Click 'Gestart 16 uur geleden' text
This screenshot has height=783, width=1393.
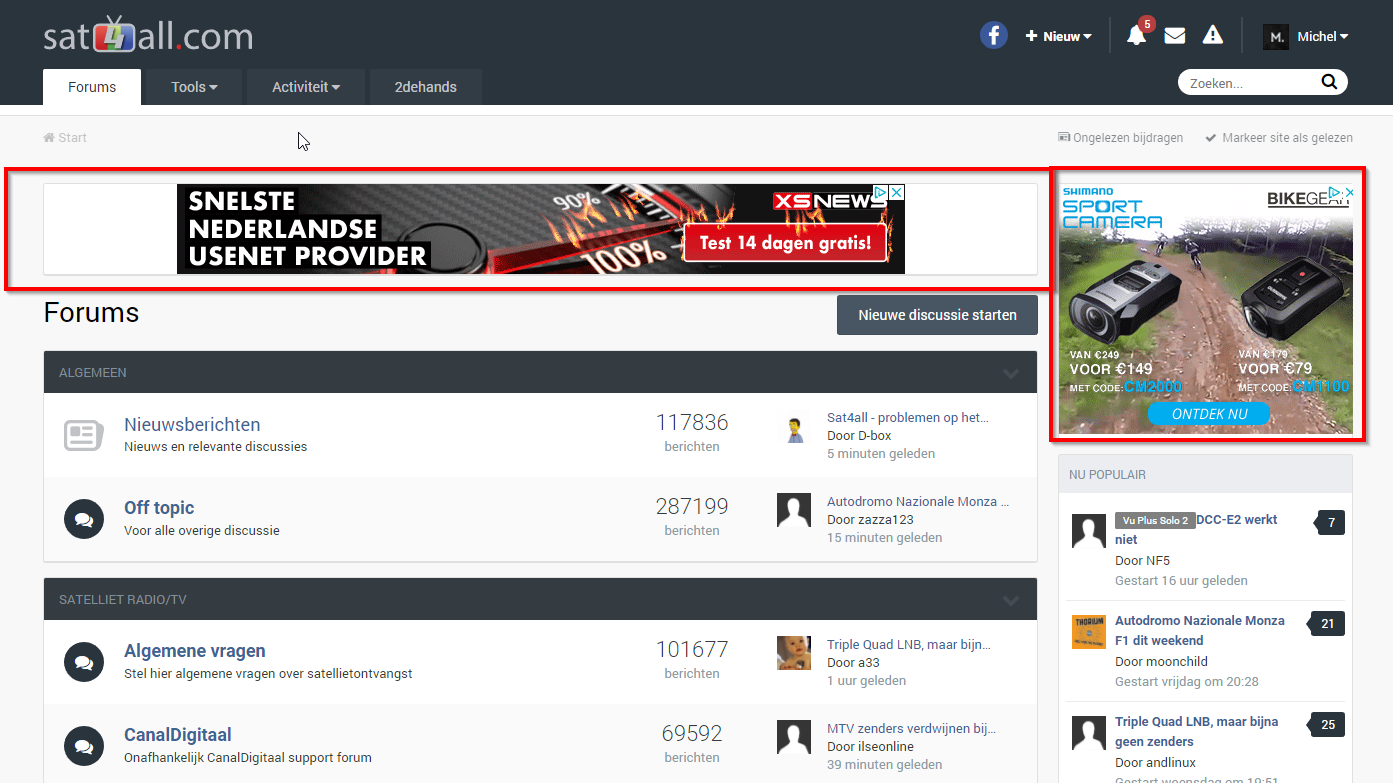[x=1181, y=581]
